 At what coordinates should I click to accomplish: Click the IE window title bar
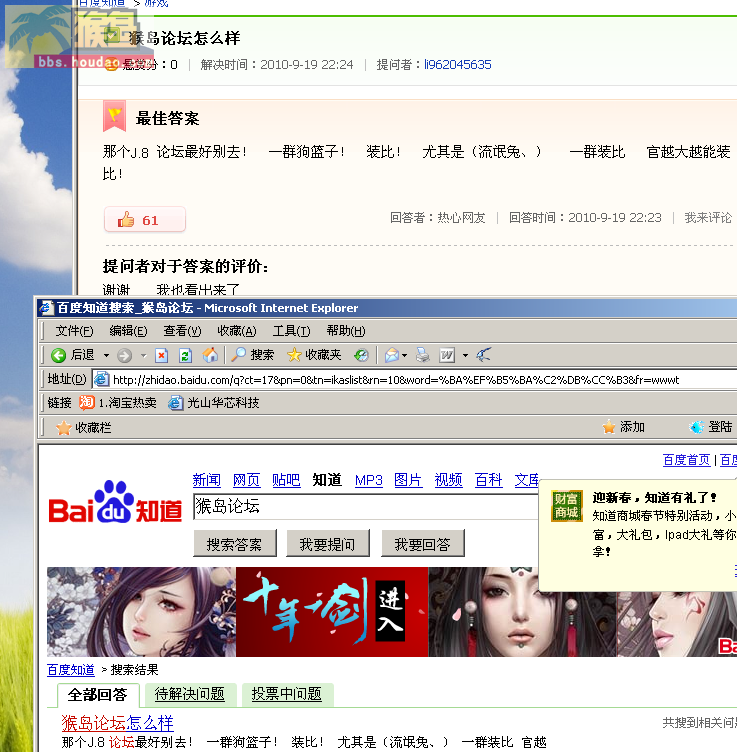pos(386,307)
